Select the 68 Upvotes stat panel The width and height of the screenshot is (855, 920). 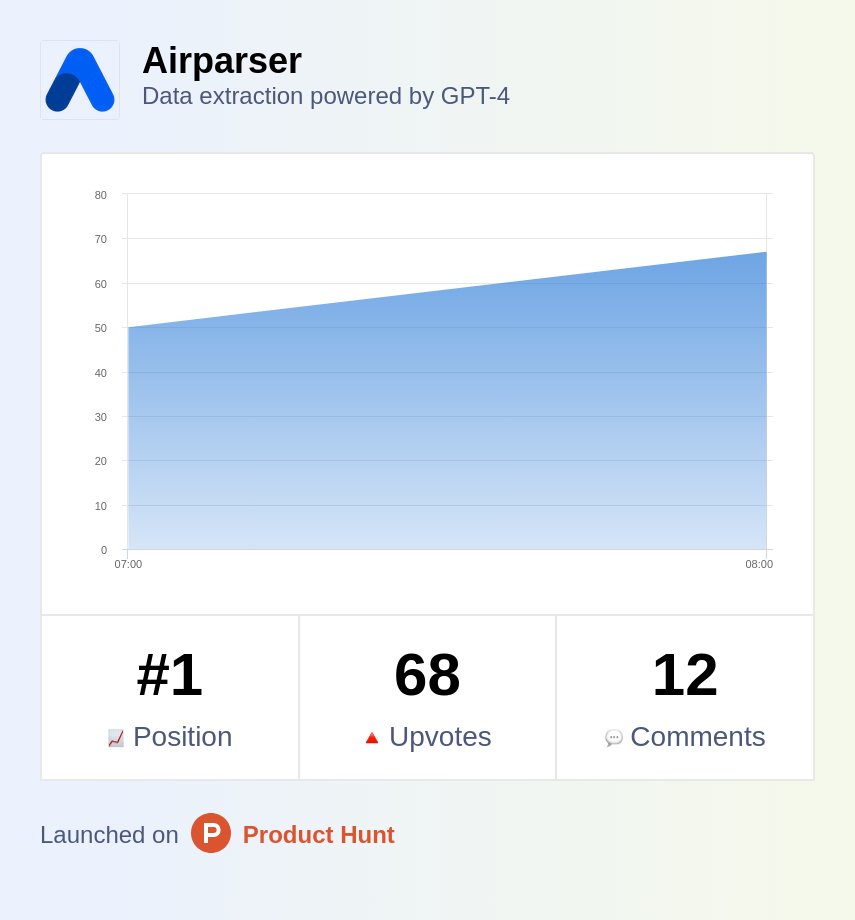[x=427, y=696]
